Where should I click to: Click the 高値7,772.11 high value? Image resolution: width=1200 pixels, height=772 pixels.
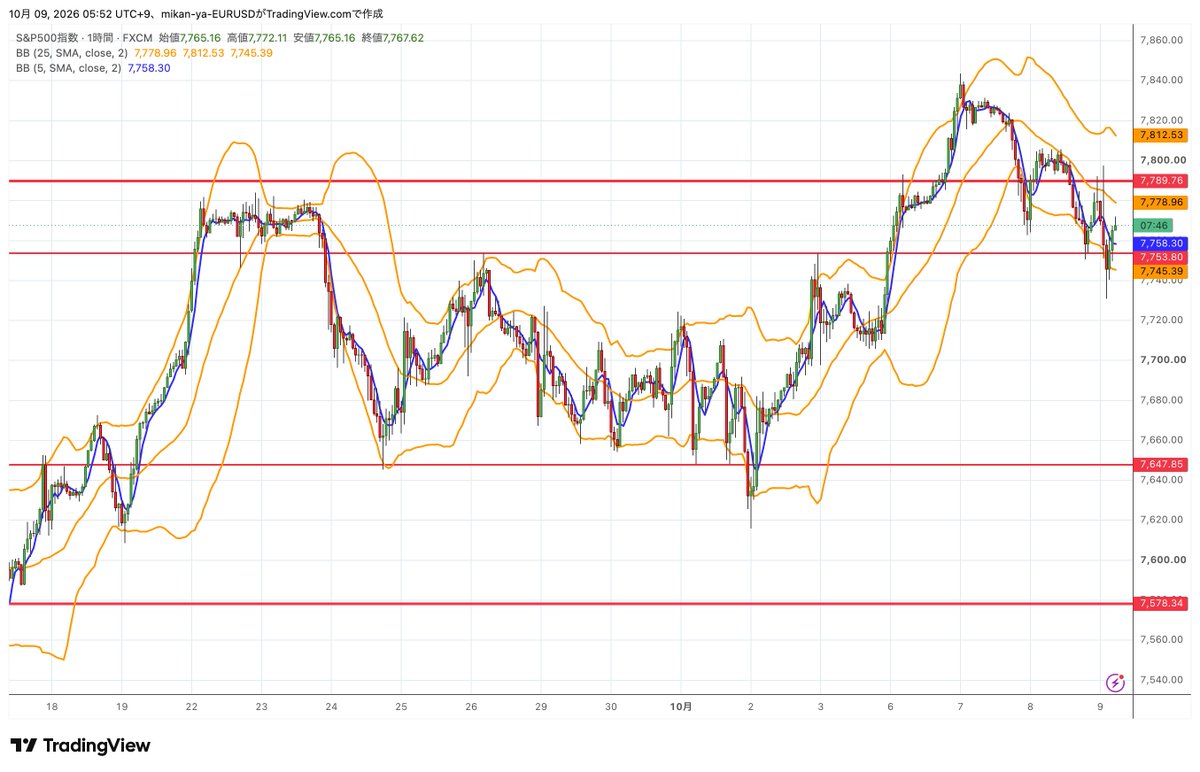258,37
